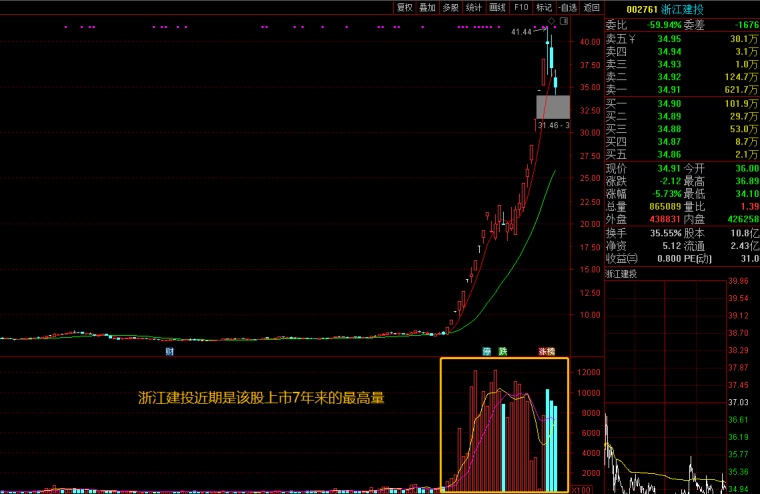760x494 pixels.
Task: Click the stock name 浙江建投 in the header
Action: (x=686, y=8)
